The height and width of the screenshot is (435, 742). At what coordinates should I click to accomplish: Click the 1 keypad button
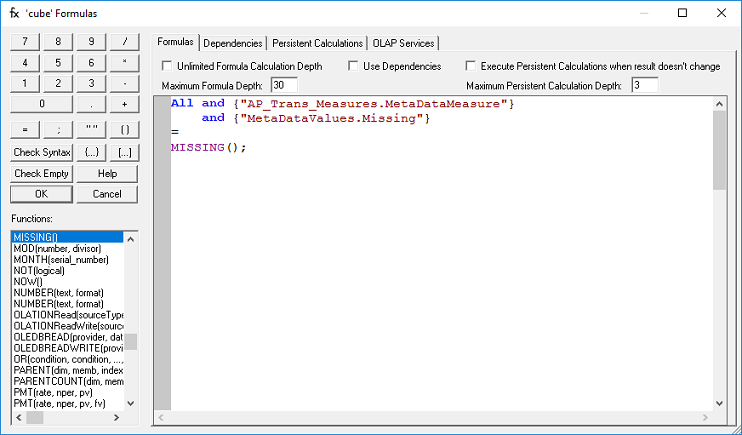click(x=25, y=83)
